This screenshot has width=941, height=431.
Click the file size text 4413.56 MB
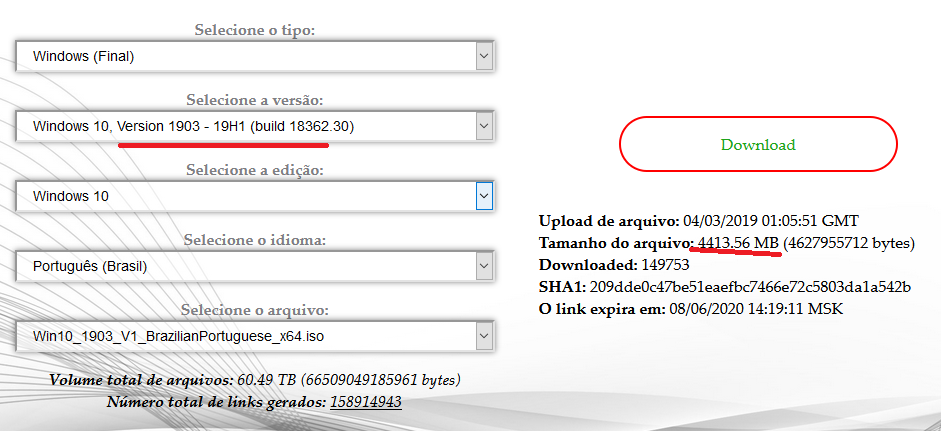tap(738, 243)
